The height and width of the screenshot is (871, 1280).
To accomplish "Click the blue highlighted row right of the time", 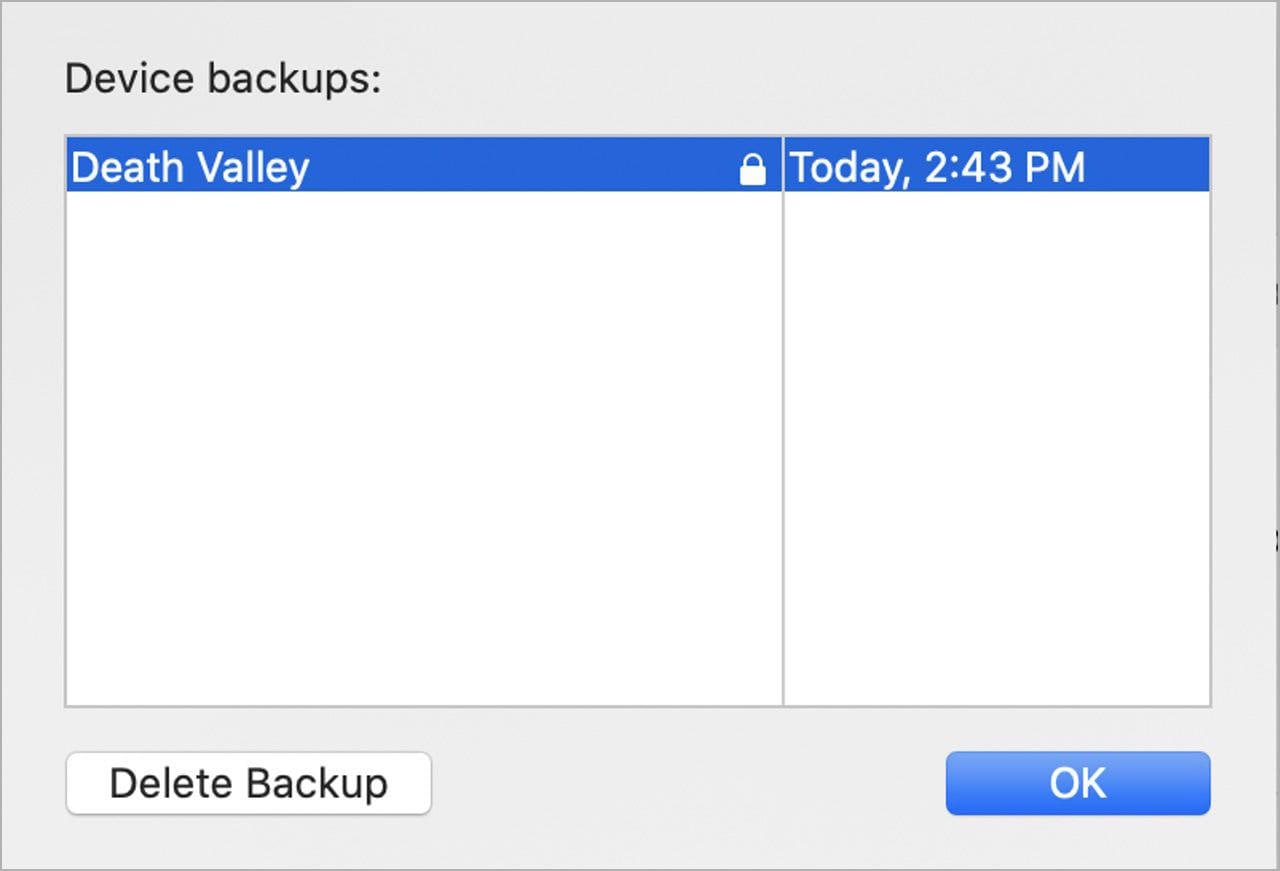I will (x=1150, y=167).
